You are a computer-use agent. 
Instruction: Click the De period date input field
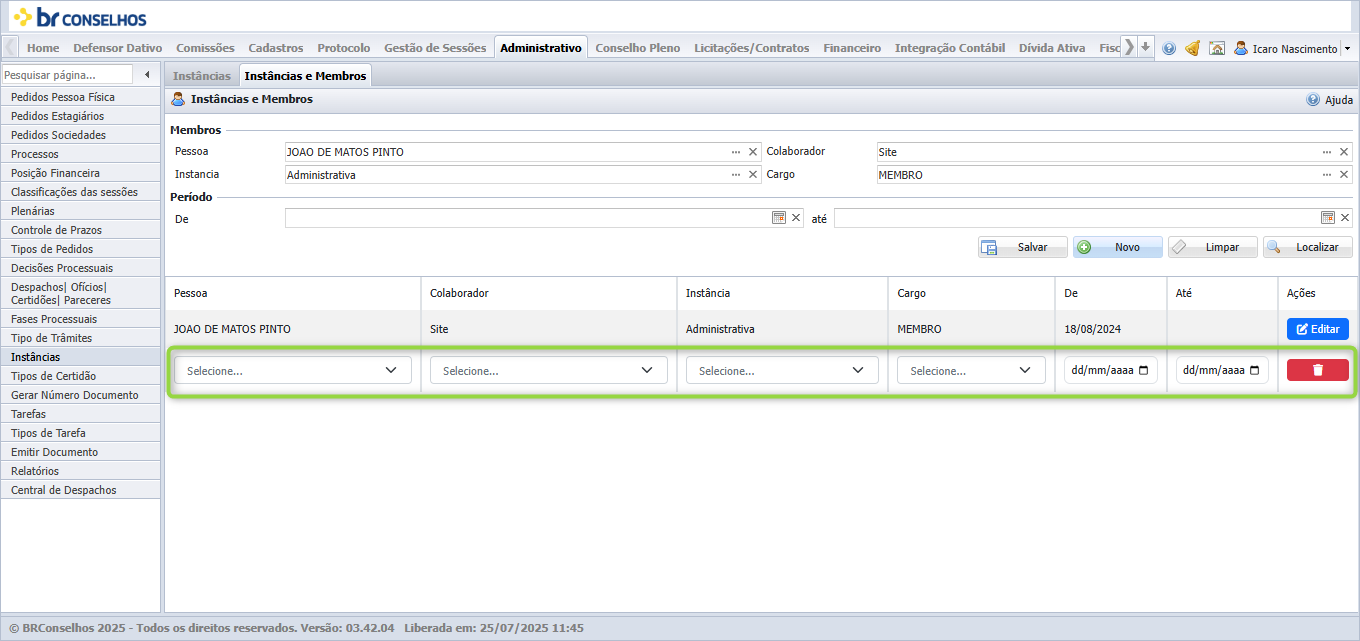(527, 218)
